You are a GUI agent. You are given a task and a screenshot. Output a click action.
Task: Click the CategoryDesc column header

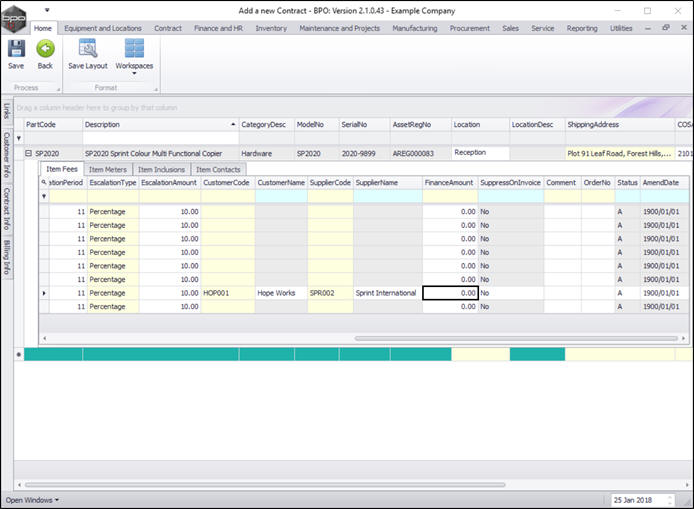point(266,124)
